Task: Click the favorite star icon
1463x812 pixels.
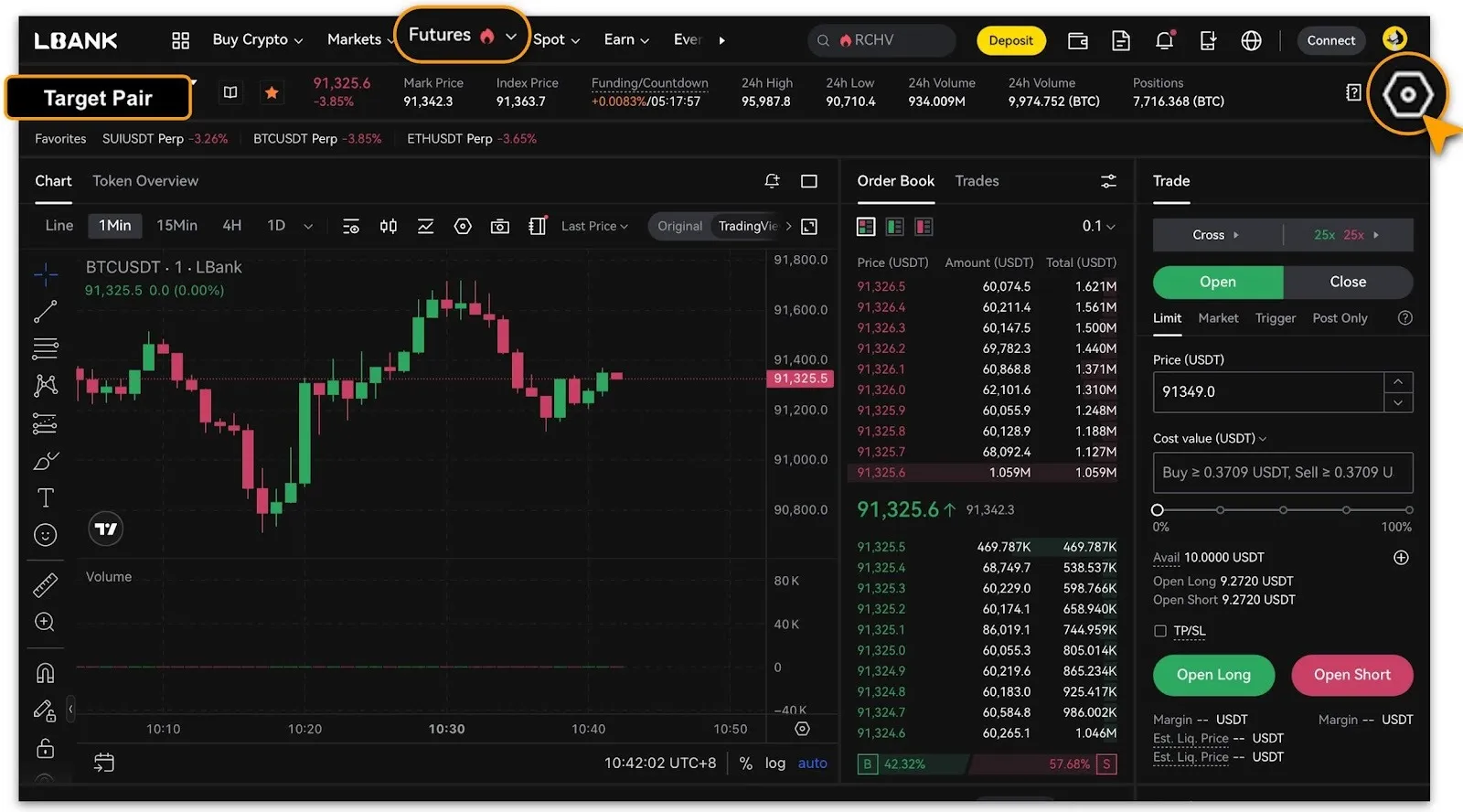Action: [272, 92]
